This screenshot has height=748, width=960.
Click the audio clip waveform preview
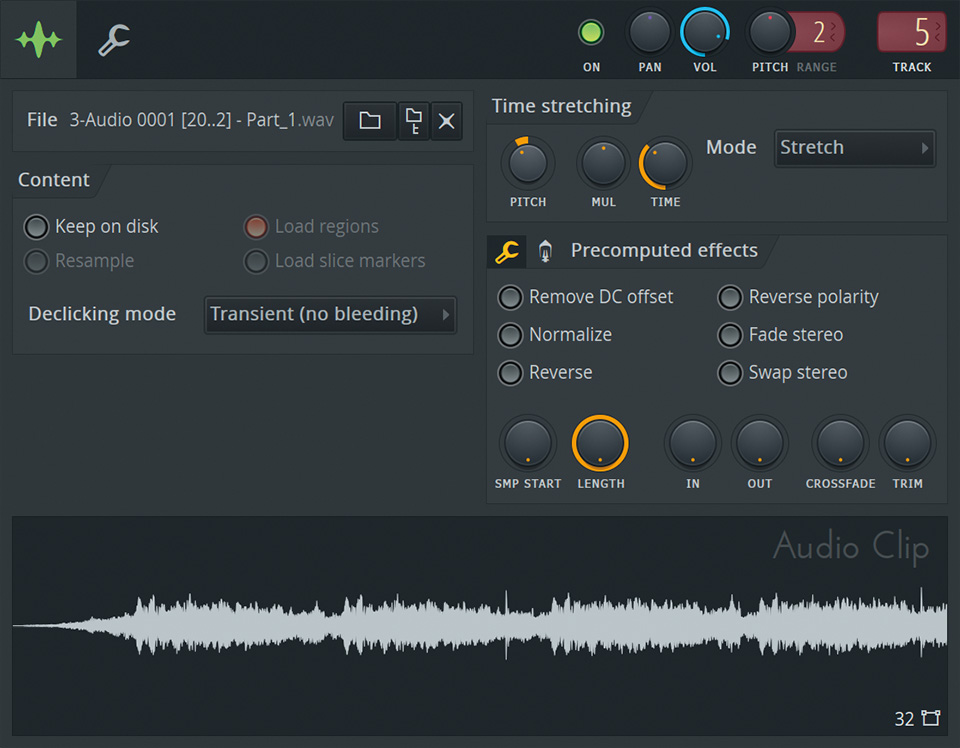click(480, 626)
